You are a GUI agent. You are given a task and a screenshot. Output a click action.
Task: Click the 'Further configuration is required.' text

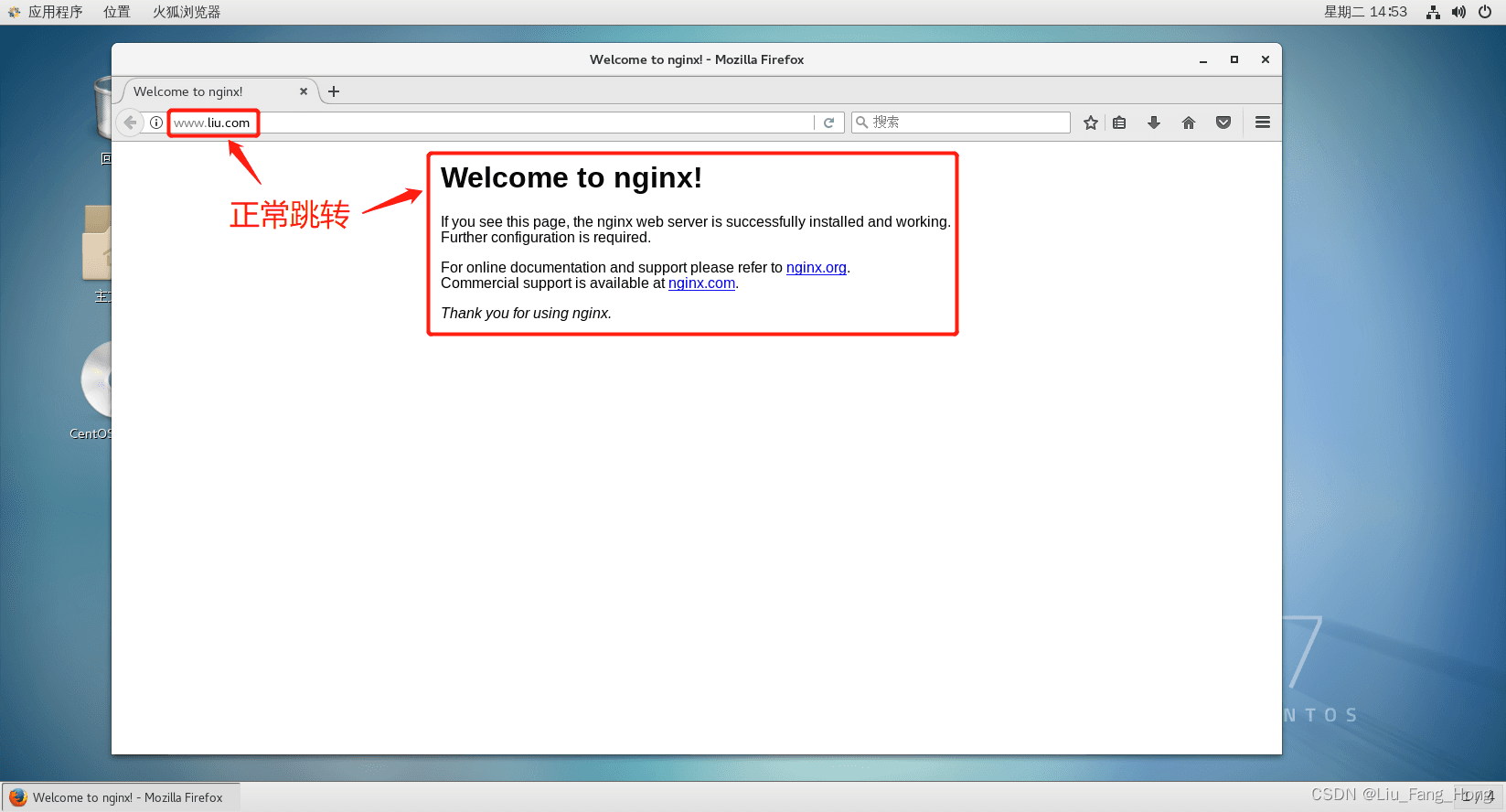click(x=546, y=237)
